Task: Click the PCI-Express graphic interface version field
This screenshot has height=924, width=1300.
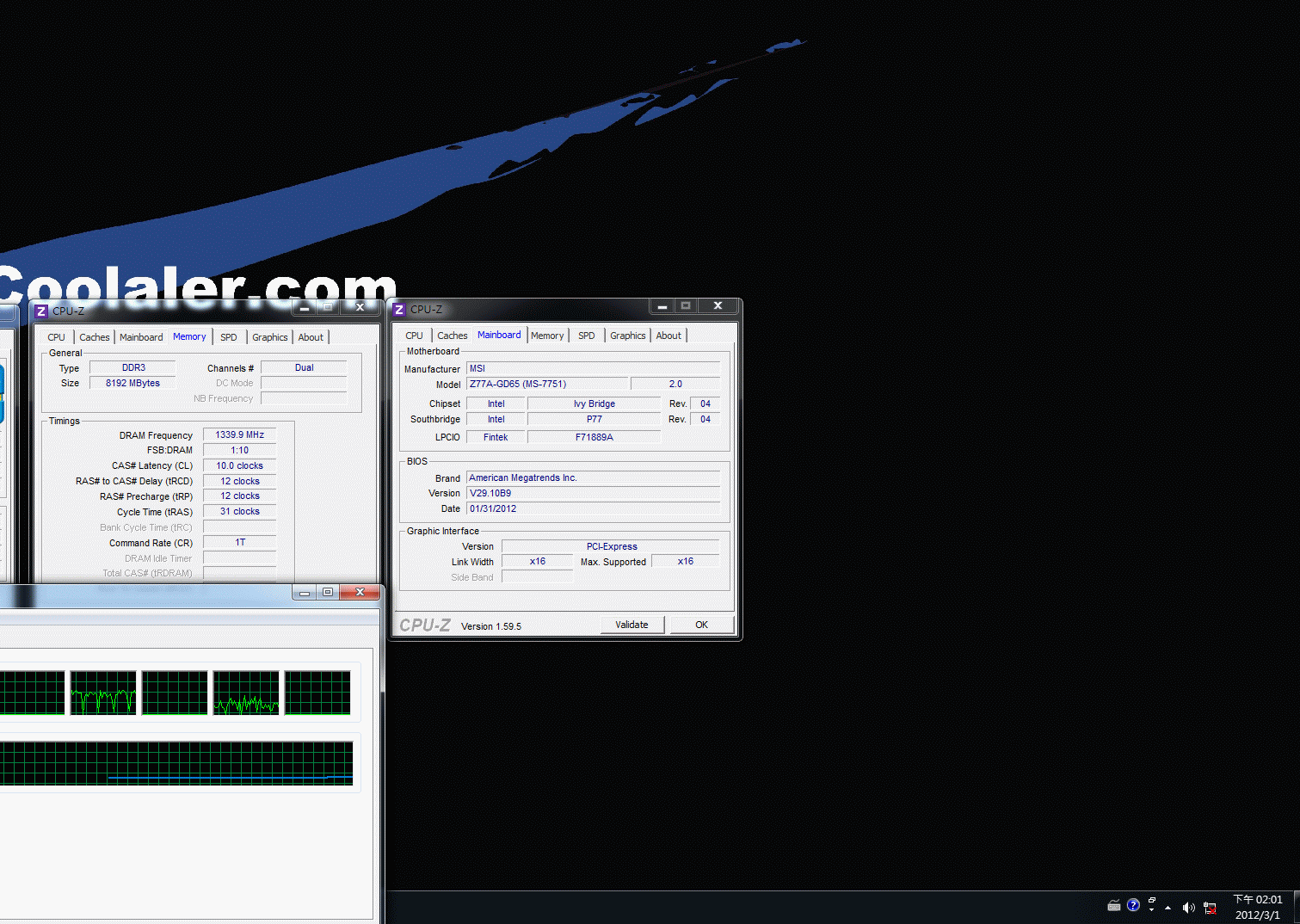Action: pyautogui.click(x=611, y=546)
